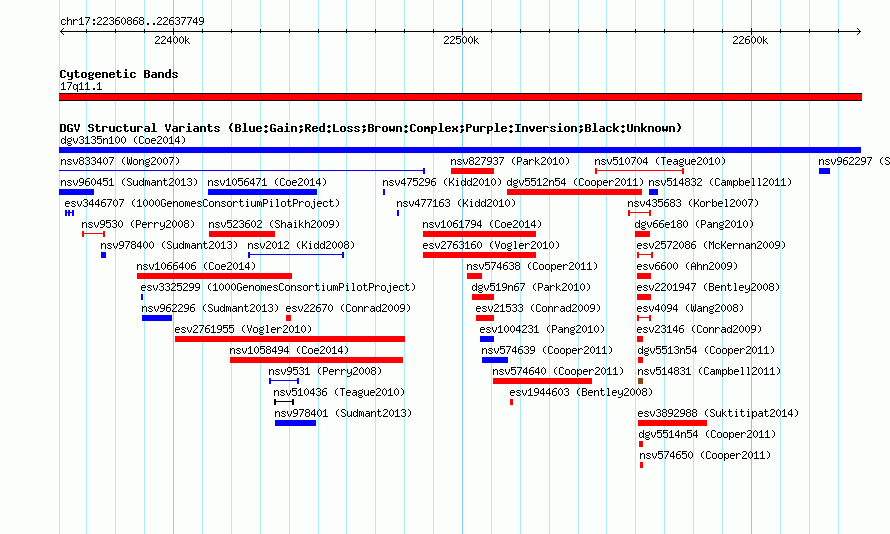Screen dimensions: 890x534
Task: Select the nsv978401 (Sudmant2013) blue bar
Action: click(x=295, y=423)
